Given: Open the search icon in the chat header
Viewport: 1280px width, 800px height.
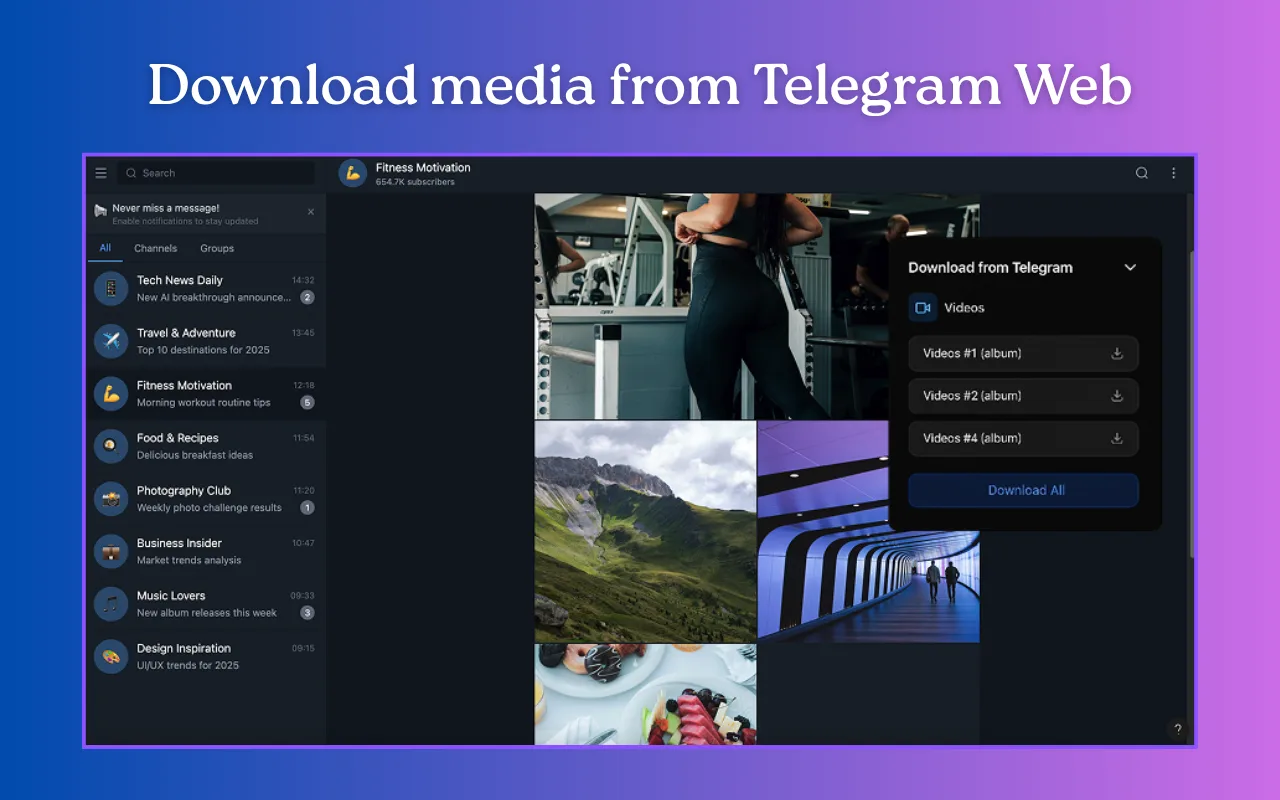Looking at the screenshot, I should click(x=1142, y=173).
